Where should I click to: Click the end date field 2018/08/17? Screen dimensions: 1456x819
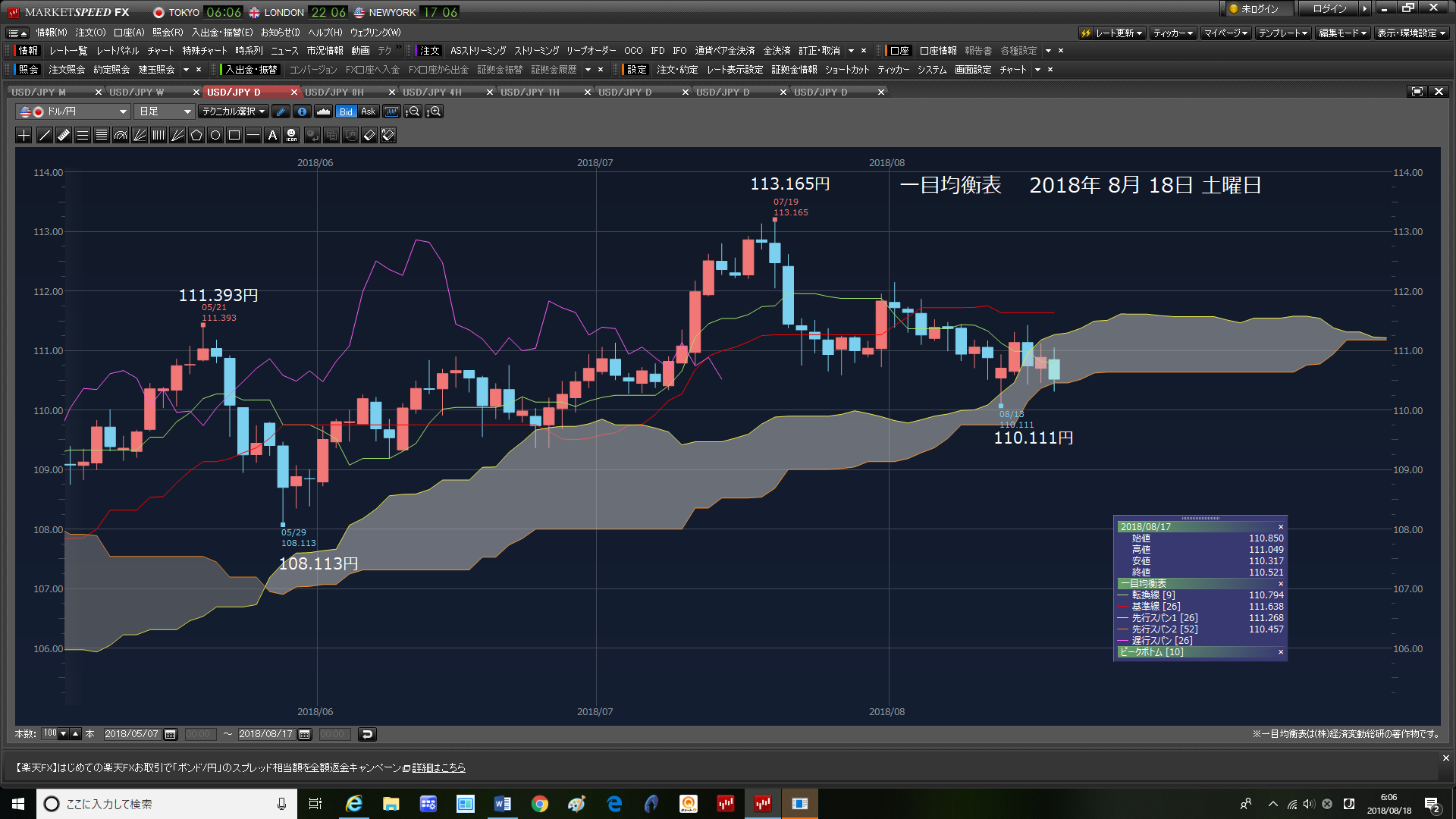pos(265,734)
